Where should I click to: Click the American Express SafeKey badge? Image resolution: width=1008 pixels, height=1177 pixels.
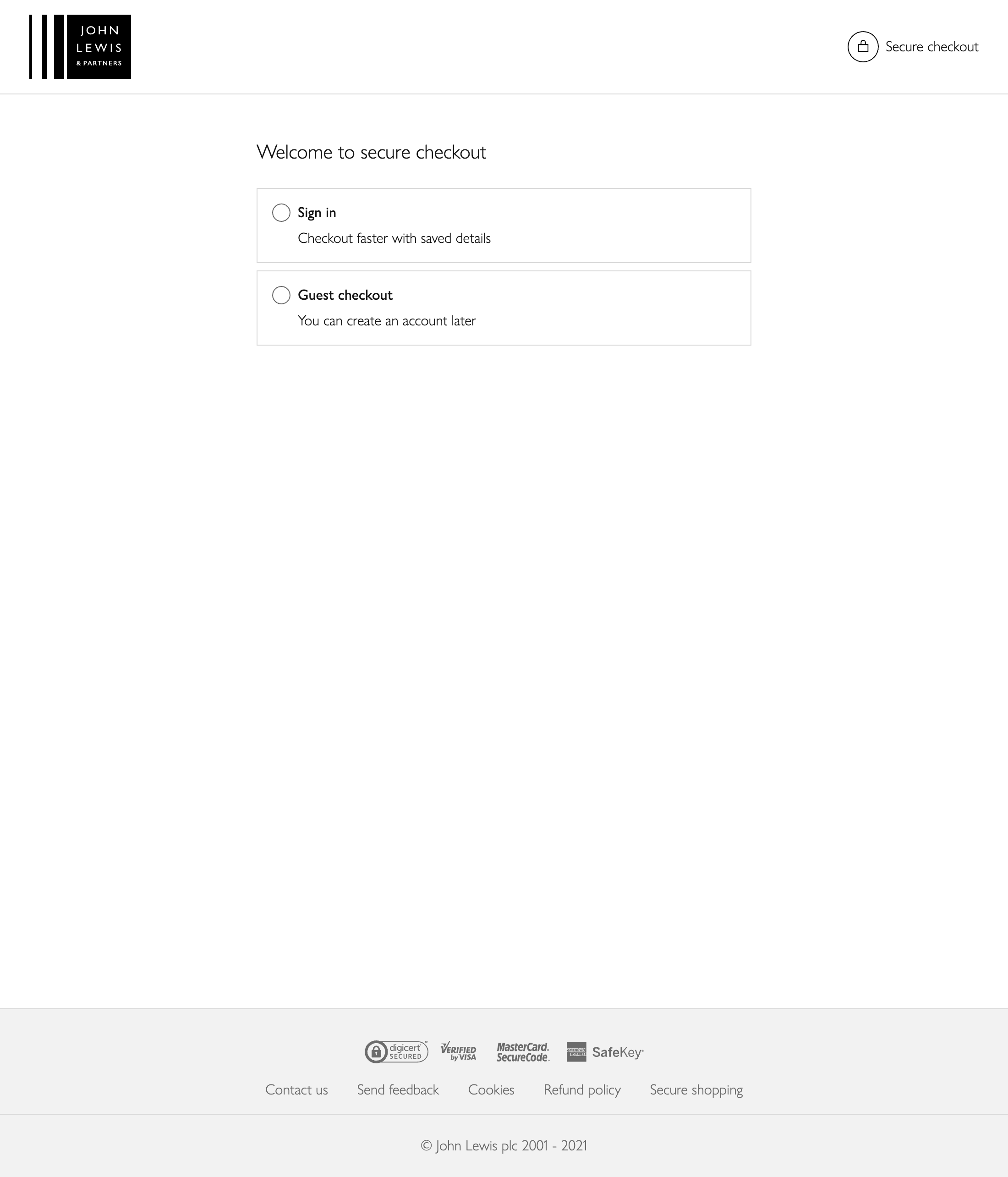coord(605,1052)
